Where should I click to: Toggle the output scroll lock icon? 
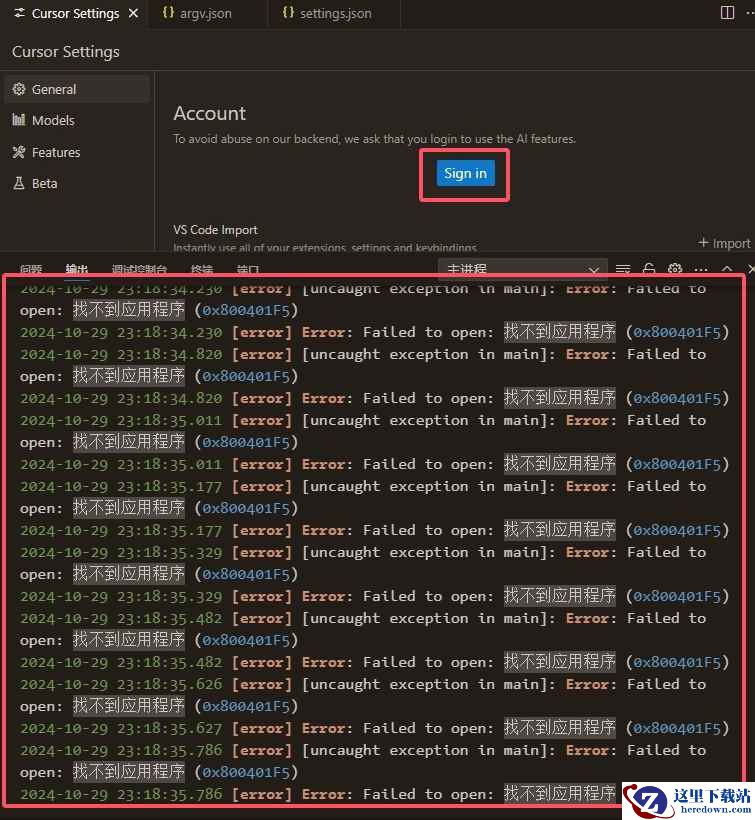[x=649, y=269]
